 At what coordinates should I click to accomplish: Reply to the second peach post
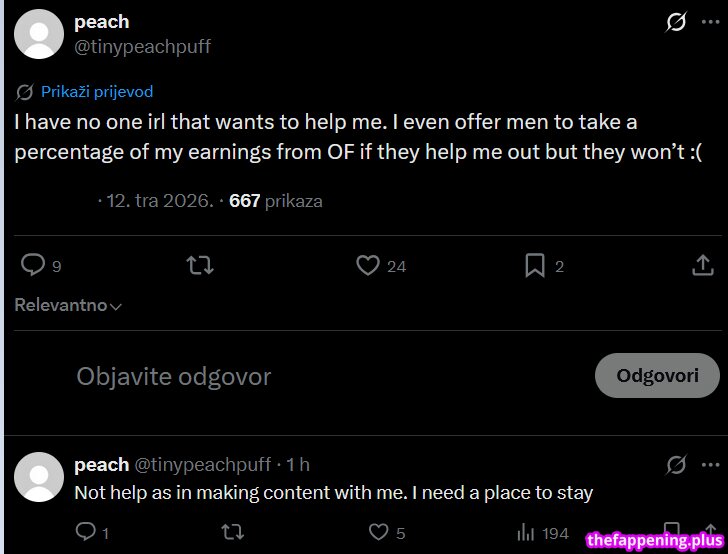(87, 533)
